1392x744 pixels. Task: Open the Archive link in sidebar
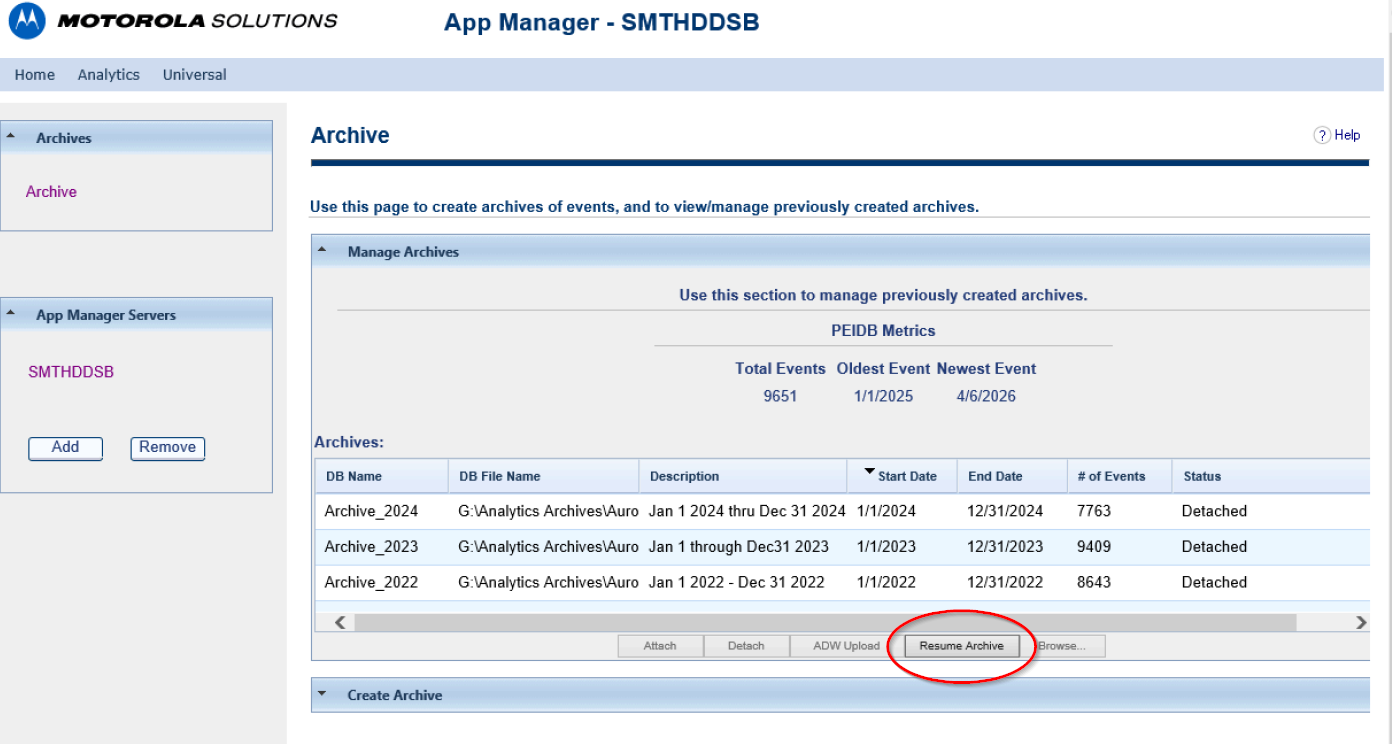51,192
